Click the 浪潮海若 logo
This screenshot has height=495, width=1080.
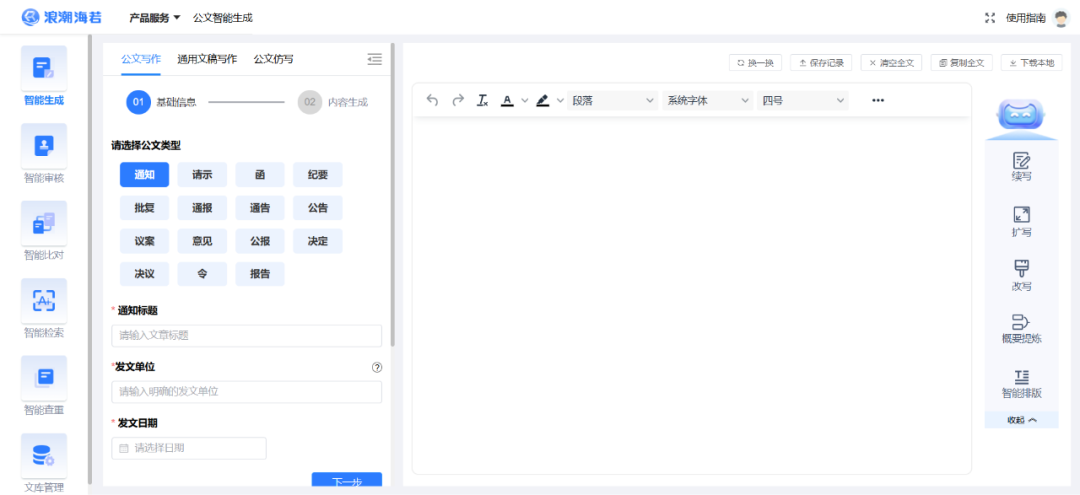(x=63, y=17)
